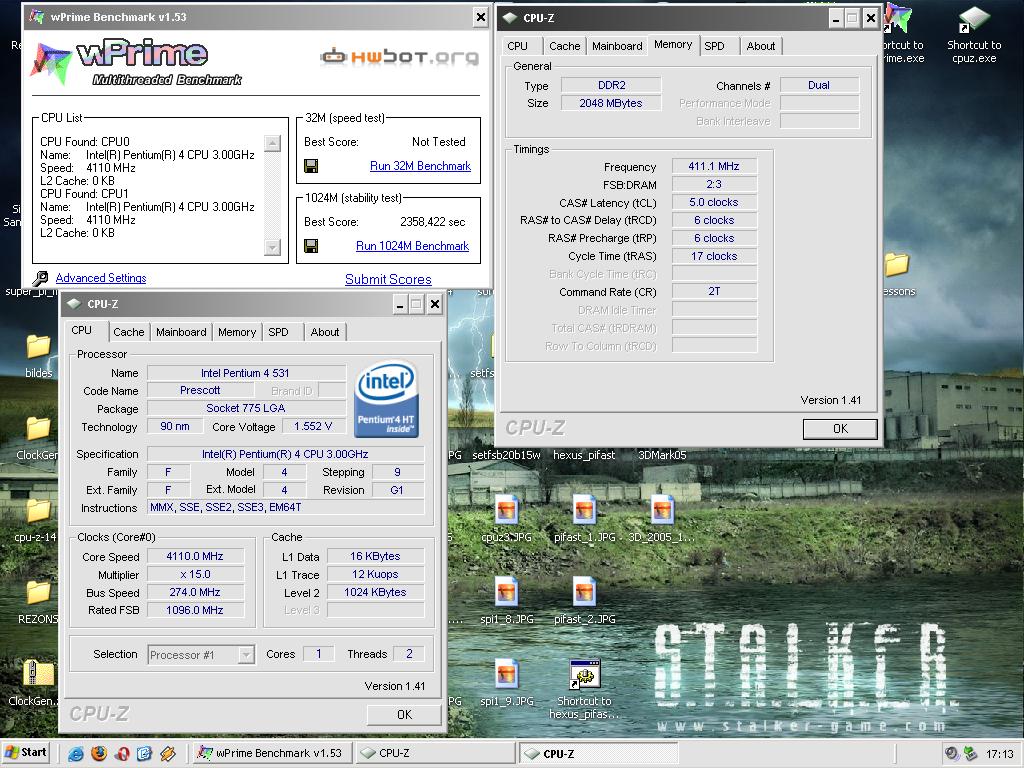Click the Run 32M Benchmark link
This screenshot has height=768, width=1024.
pyautogui.click(x=420, y=166)
